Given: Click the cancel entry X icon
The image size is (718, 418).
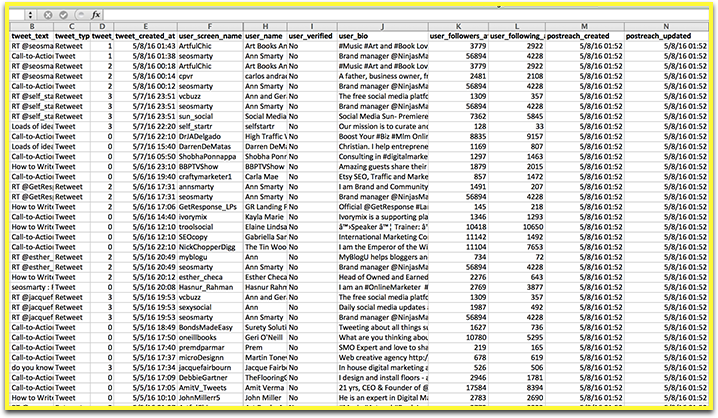Looking at the screenshot, I should tap(48, 15).
